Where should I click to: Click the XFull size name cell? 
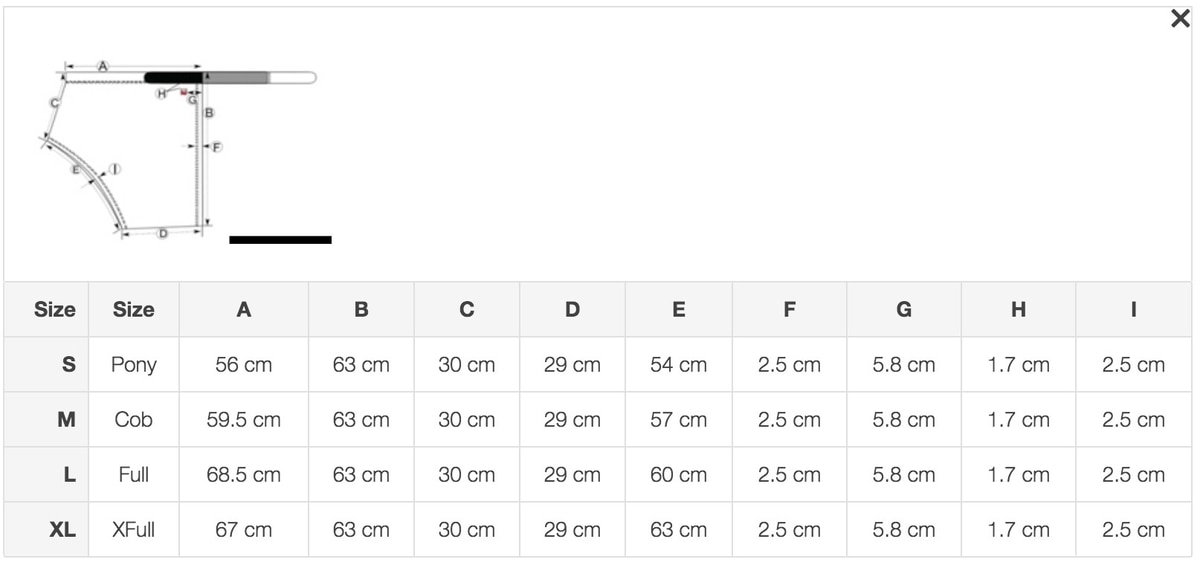click(x=134, y=530)
